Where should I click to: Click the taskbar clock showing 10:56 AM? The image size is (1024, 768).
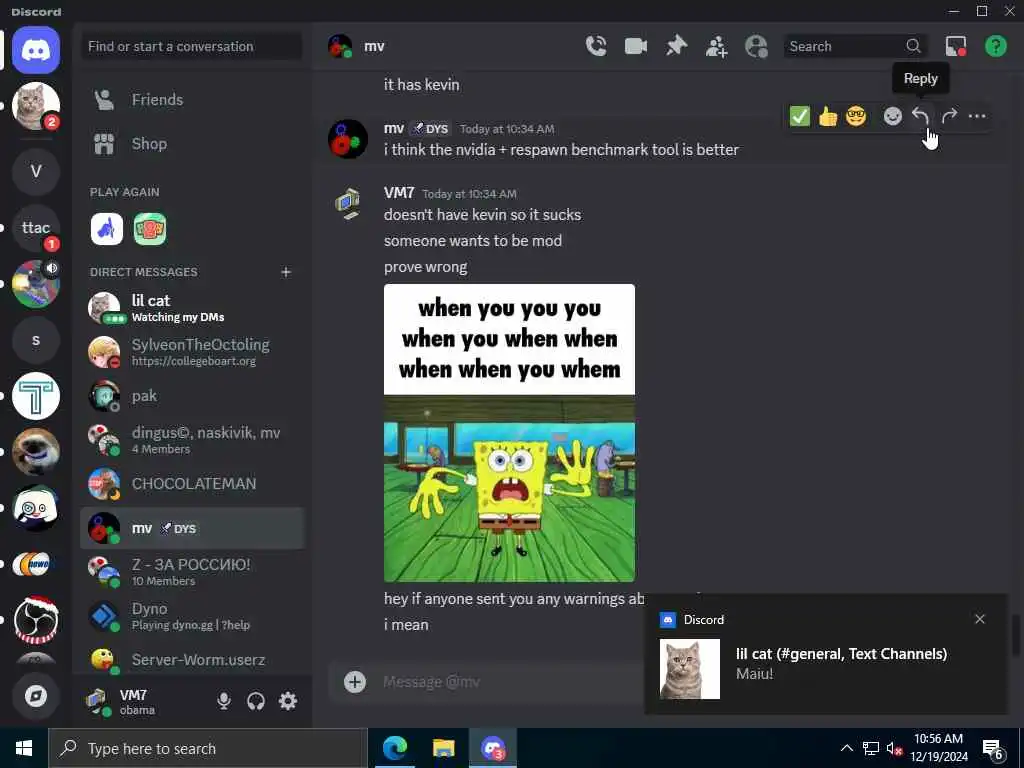[x=938, y=748]
